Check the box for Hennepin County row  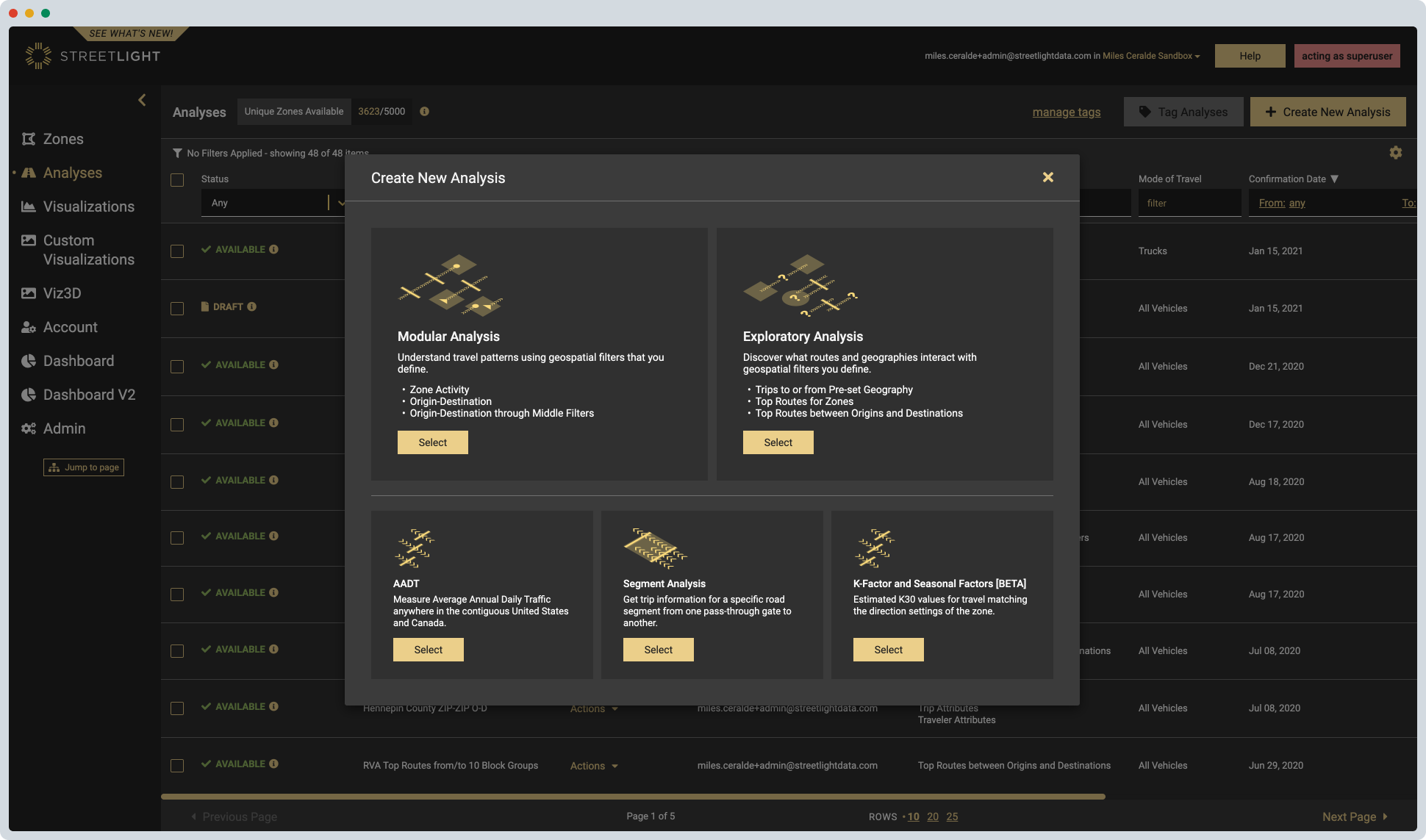177,708
